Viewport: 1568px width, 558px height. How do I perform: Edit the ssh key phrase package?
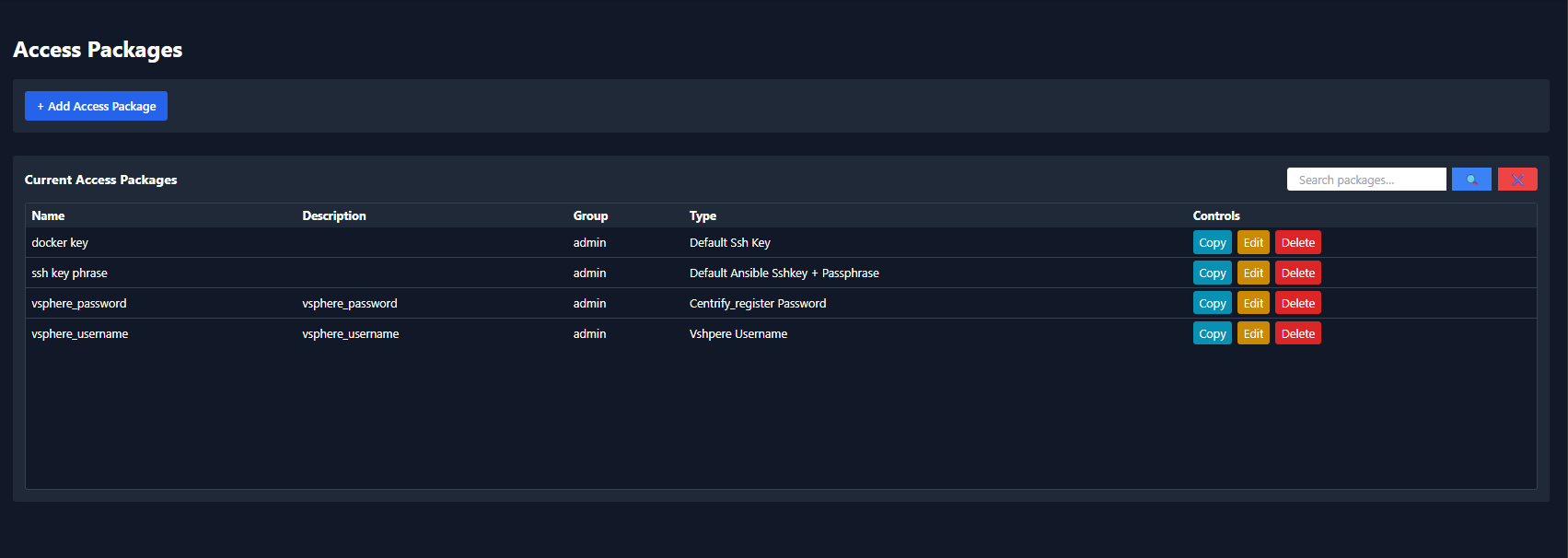1253,273
